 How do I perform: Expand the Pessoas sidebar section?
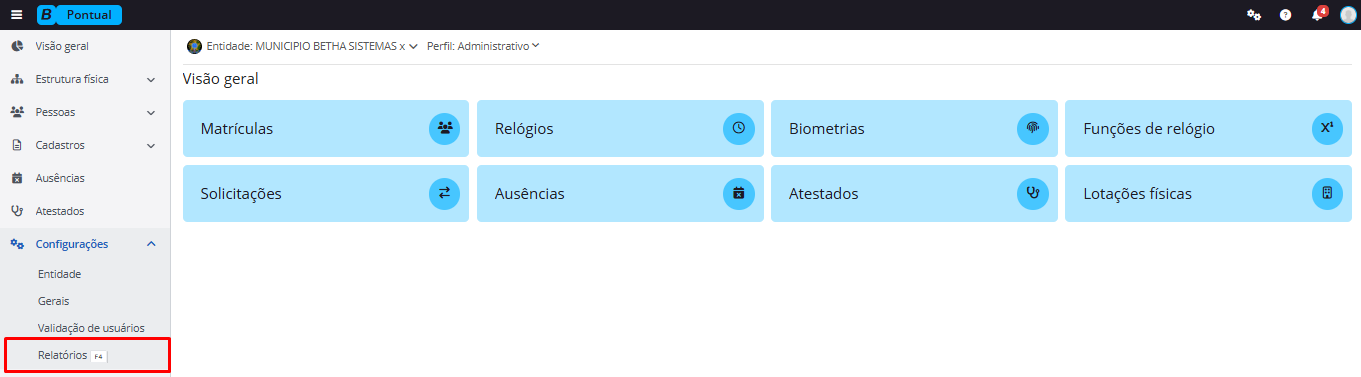pyautogui.click(x=85, y=112)
